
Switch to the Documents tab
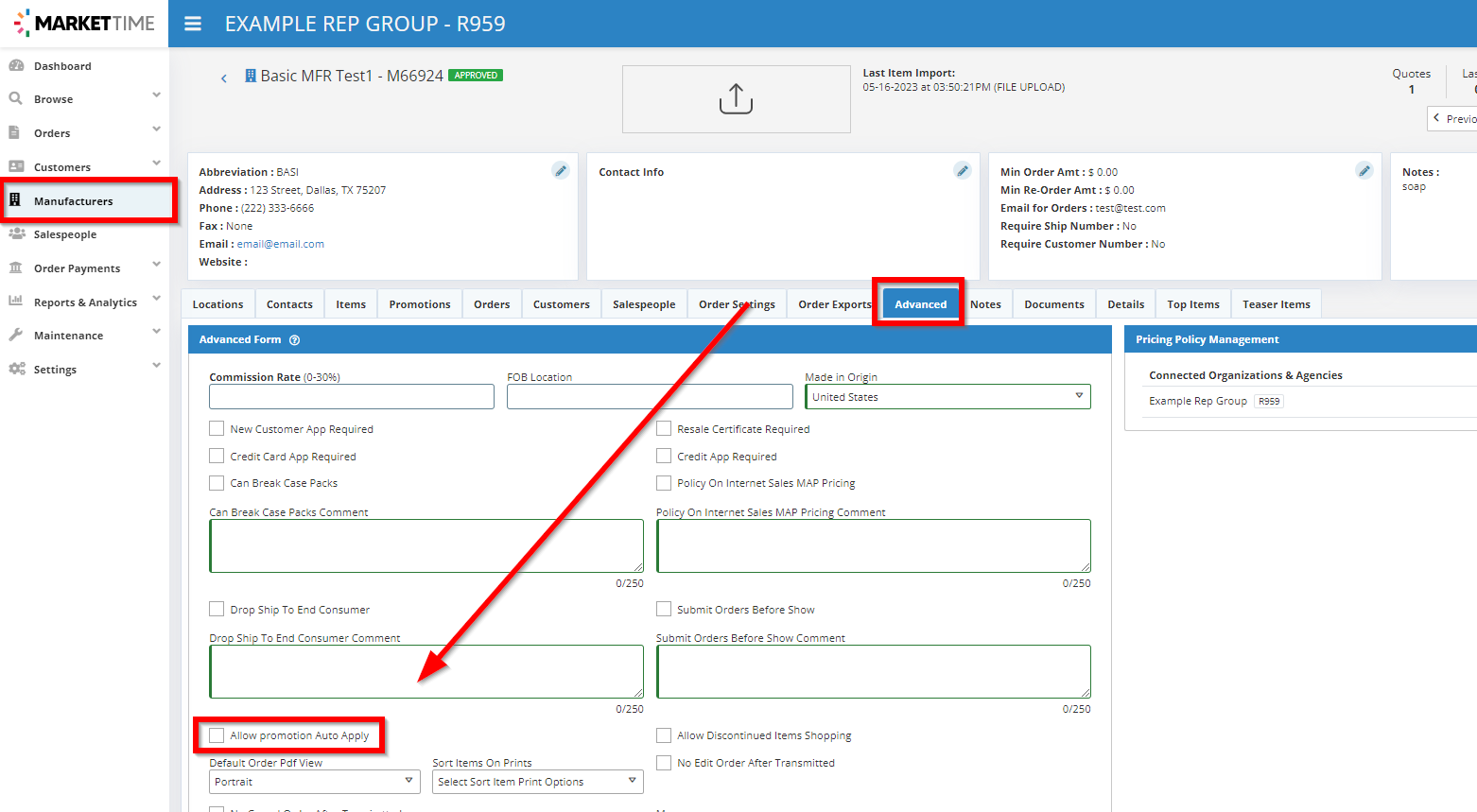(1054, 304)
